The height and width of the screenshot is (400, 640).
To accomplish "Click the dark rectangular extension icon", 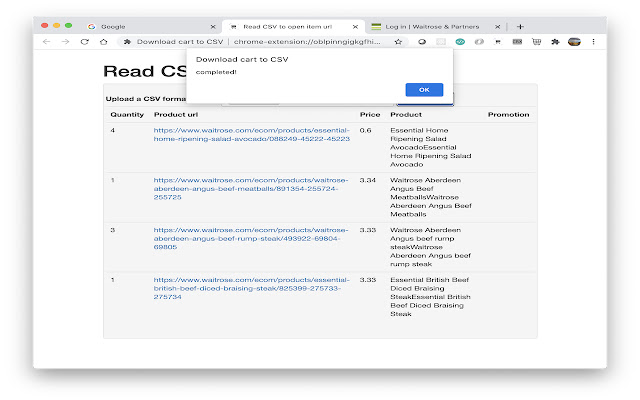I will click(517, 42).
